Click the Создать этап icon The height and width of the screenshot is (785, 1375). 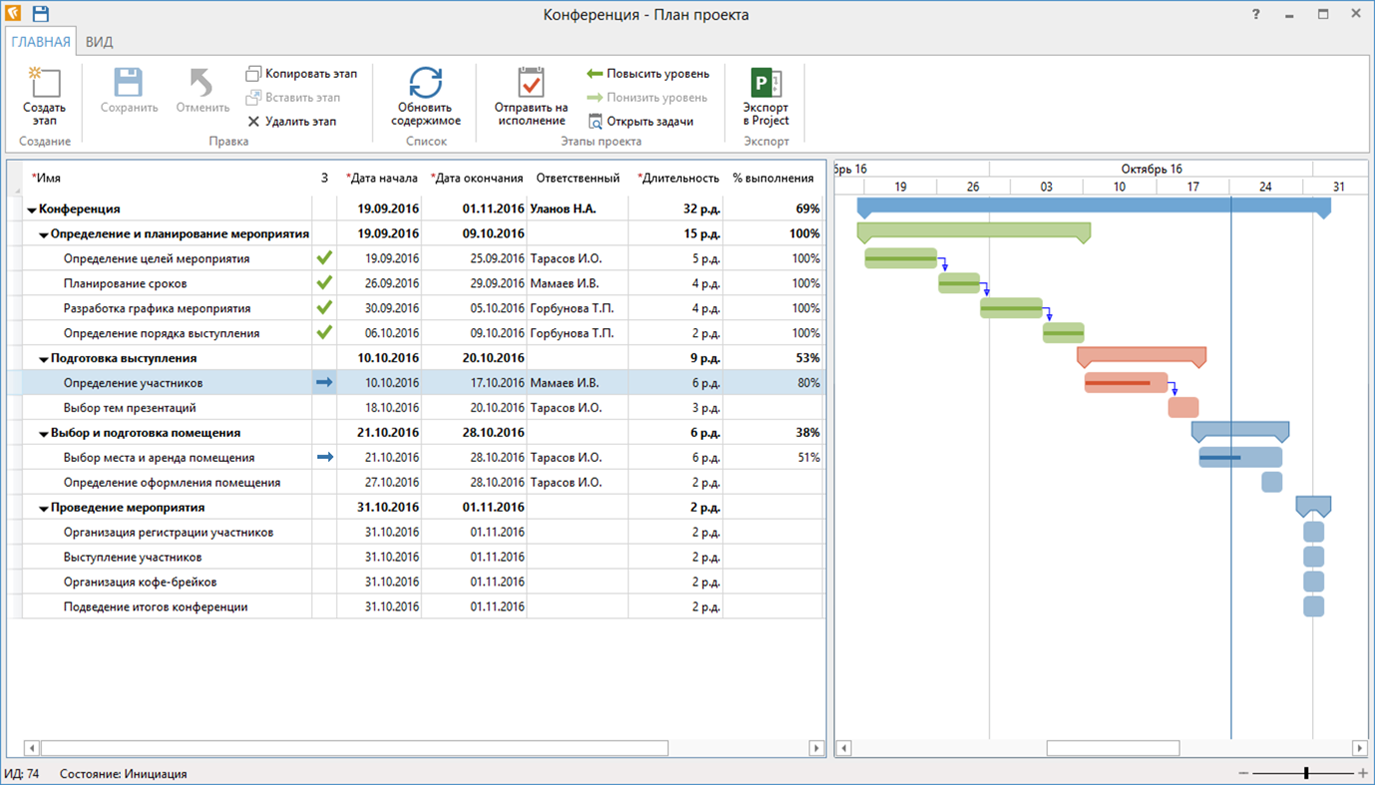(44, 82)
